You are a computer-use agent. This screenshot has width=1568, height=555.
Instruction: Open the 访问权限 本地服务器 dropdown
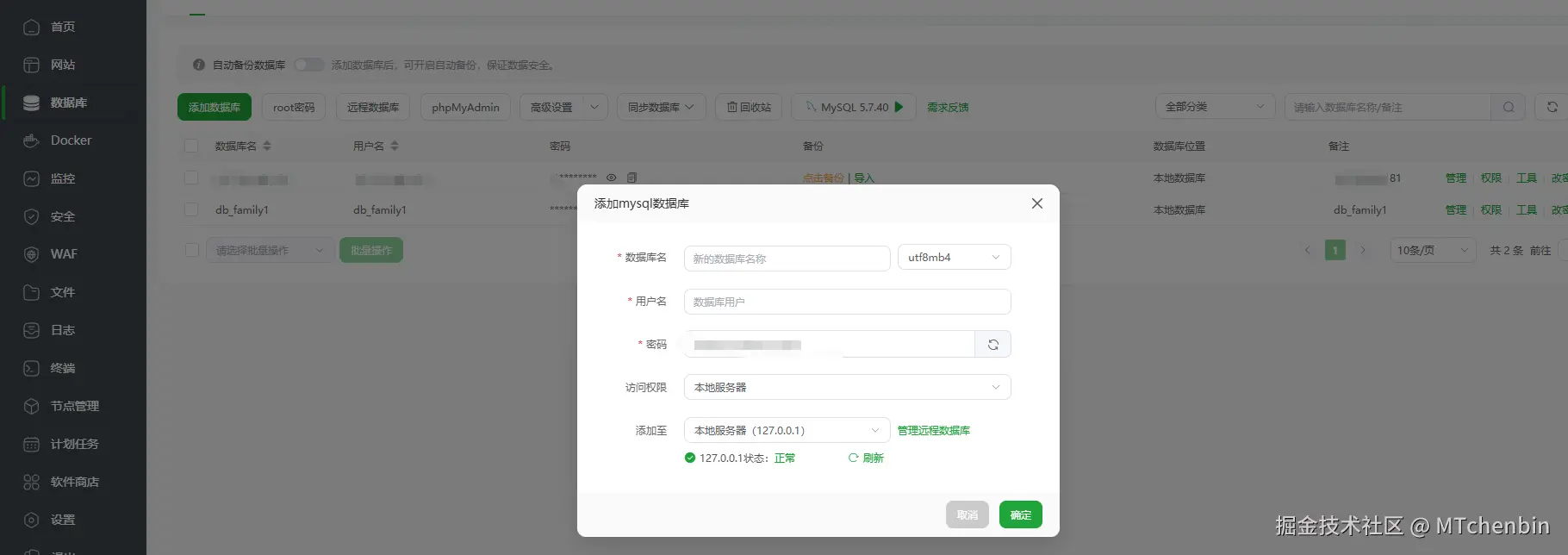[x=847, y=387]
